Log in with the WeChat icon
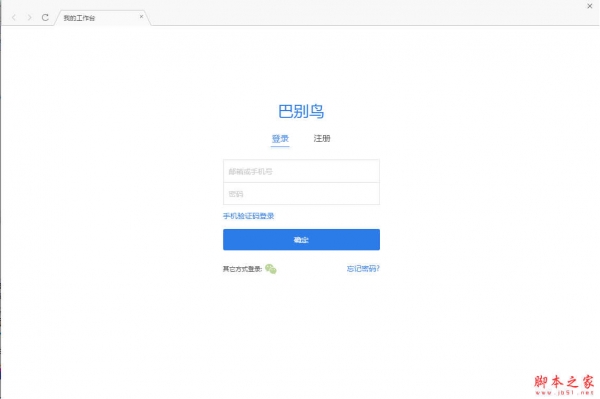Viewport: 600px width, 399px height. 271,269
